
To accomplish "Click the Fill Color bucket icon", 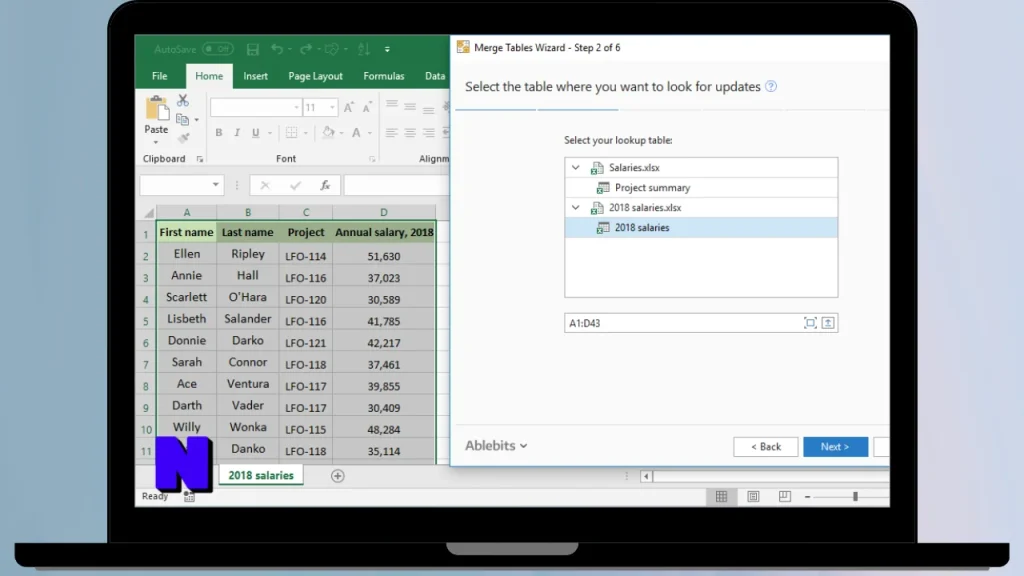I will point(328,133).
